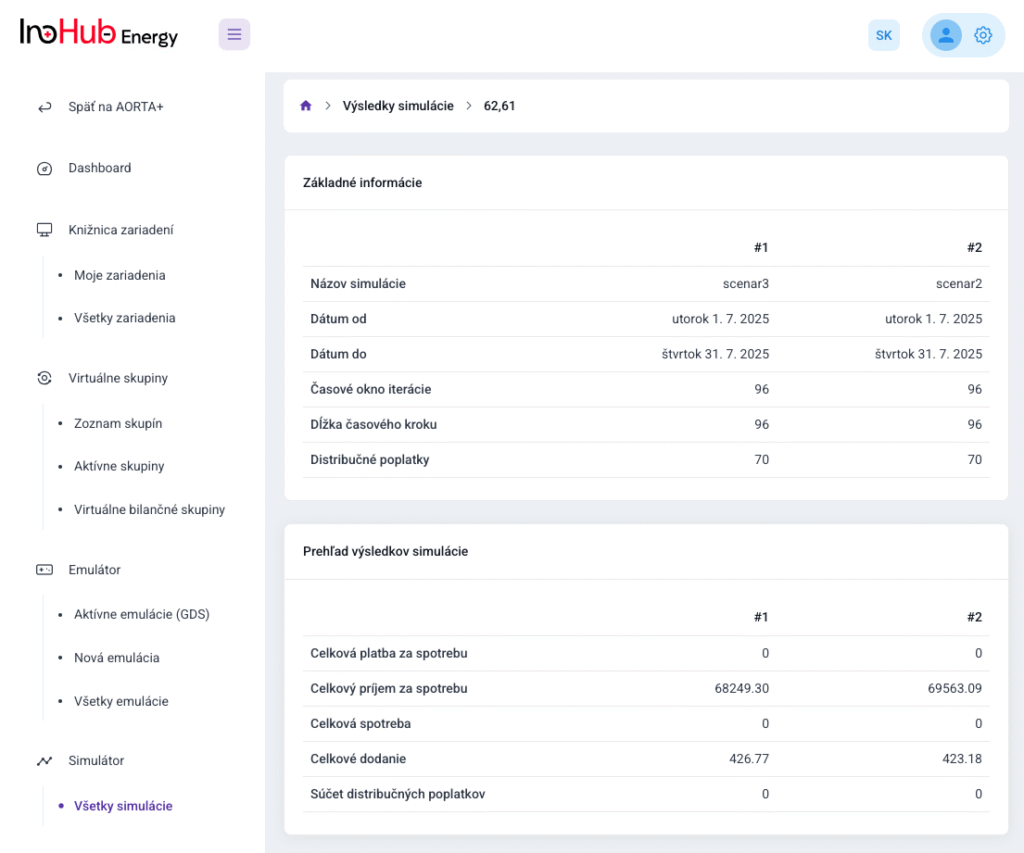The height and width of the screenshot is (853, 1024).
Task: Collapse the Virtuálne skupiny section
Action: coord(118,378)
